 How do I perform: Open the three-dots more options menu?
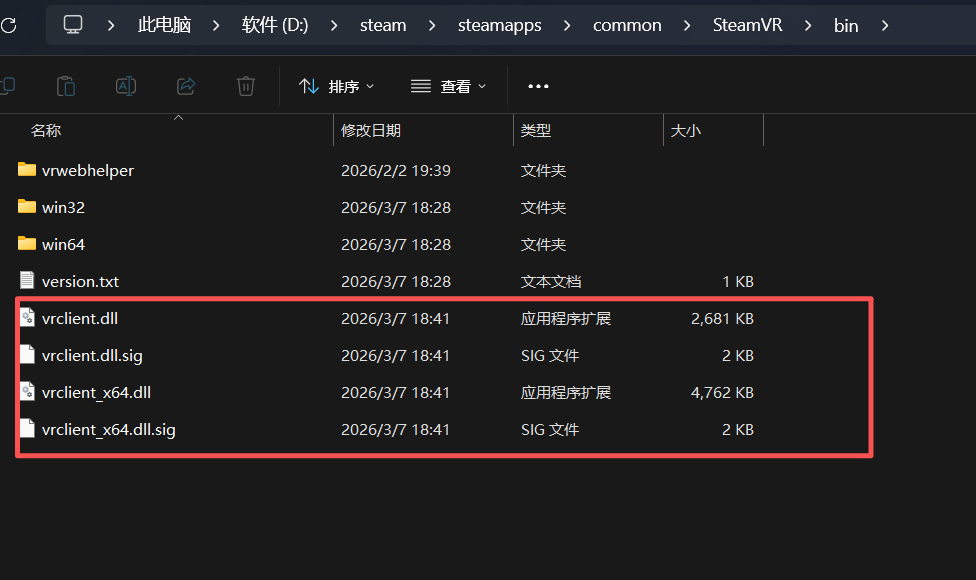(538, 86)
